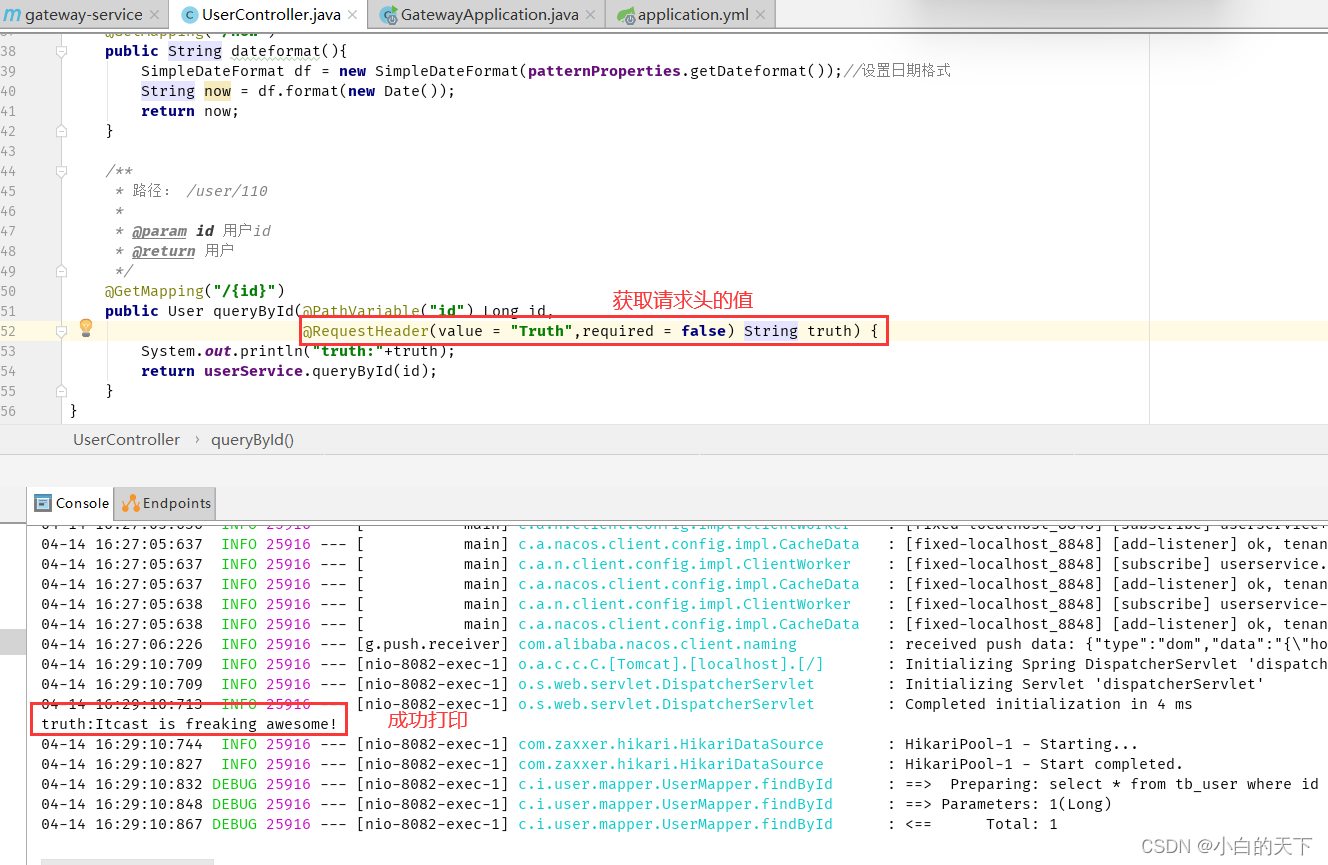The image size is (1328, 865).
Task: Click the fold marker at Javadoc end, line 49
Action: tap(62, 271)
